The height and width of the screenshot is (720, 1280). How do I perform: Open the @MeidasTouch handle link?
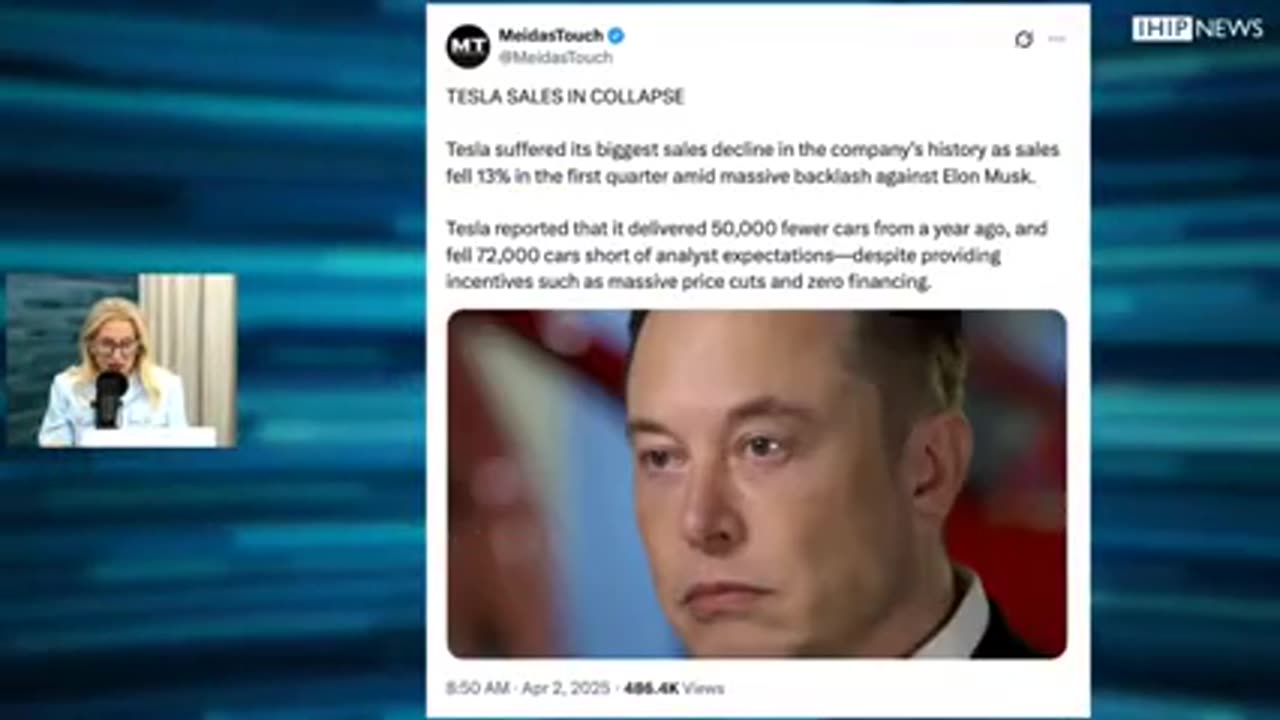pos(556,57)
